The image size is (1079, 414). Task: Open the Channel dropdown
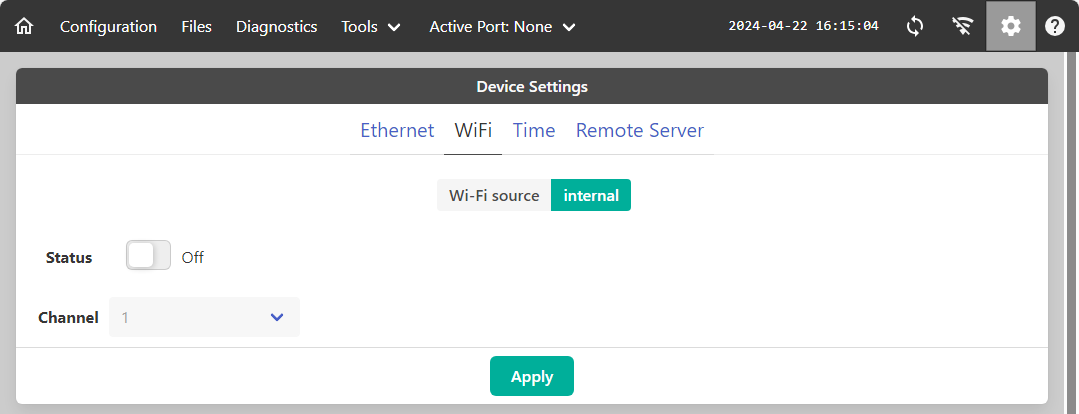[204, 317]
